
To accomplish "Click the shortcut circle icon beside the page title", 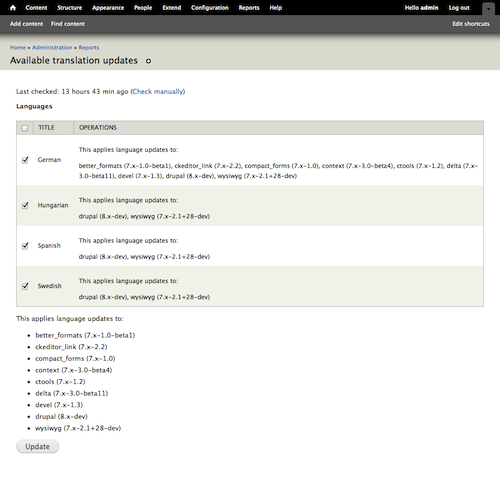I will pos(148,61).
